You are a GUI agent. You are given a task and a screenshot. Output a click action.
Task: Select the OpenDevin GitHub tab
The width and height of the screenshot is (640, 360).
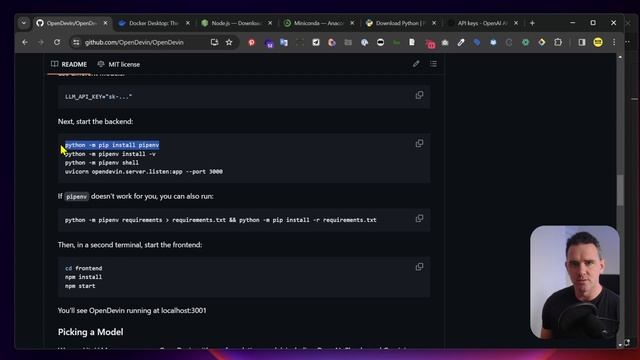[71, 23]
